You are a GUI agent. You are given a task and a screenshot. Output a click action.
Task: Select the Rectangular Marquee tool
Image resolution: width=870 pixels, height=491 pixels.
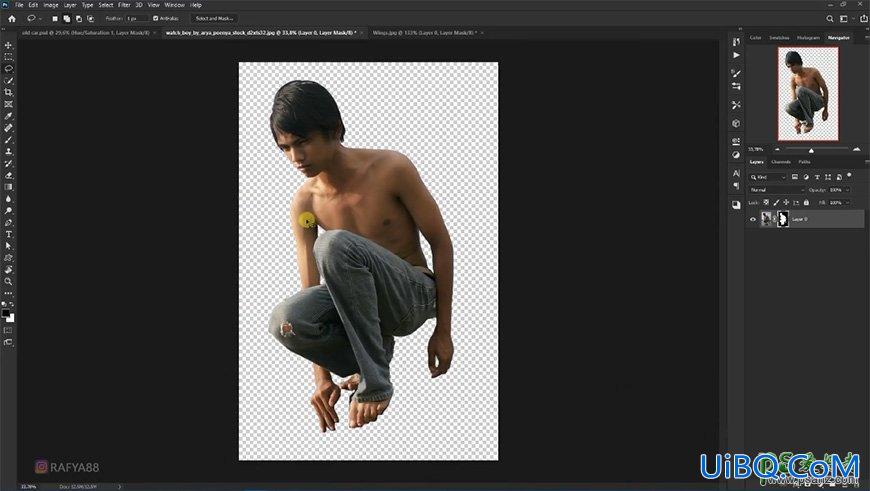(8, 57)
